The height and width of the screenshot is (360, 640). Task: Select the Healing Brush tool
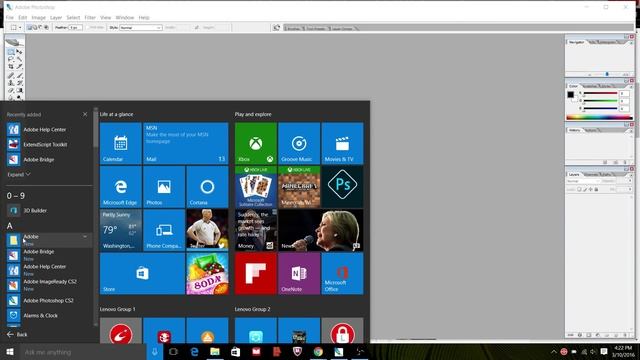(11, 76)
